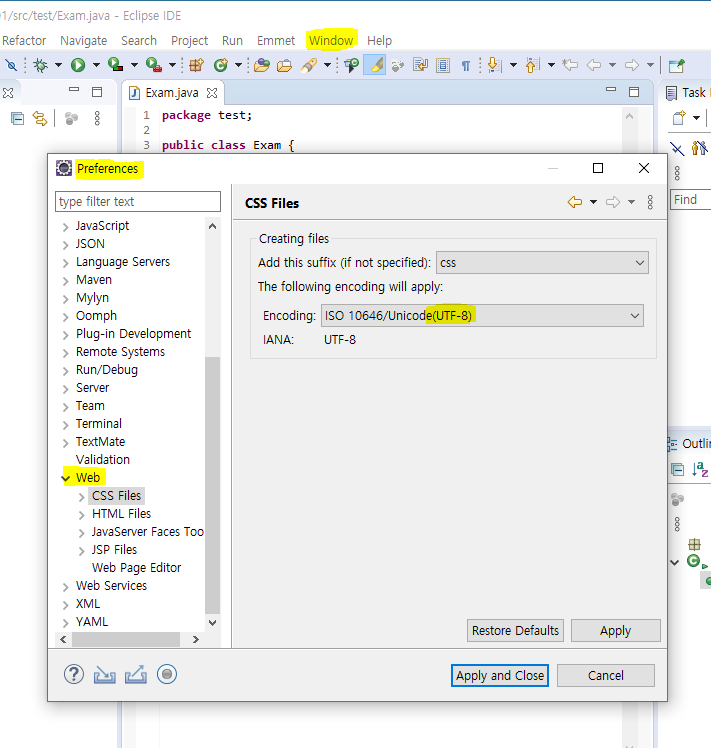The image size is (711, 748).
Task: Click the Apply button
Action: [616, 631]
